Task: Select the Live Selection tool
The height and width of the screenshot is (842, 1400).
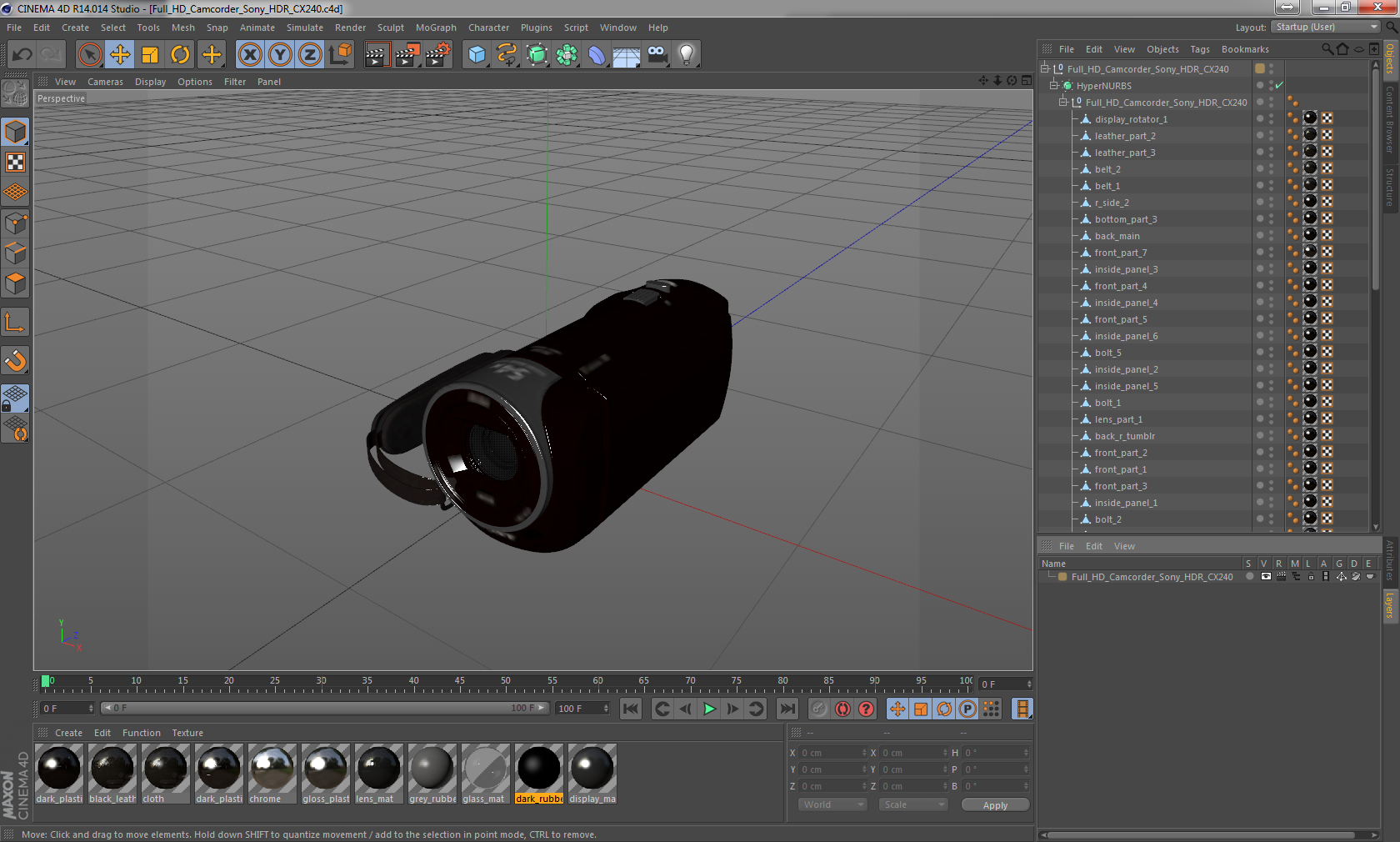Action: [90, 55]
